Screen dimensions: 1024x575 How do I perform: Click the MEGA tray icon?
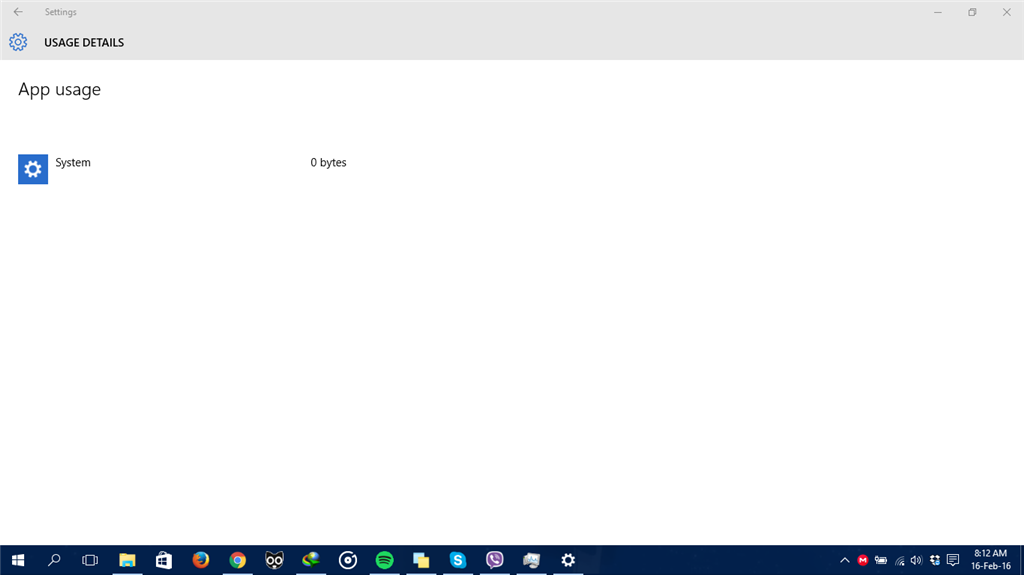point(863,560)
